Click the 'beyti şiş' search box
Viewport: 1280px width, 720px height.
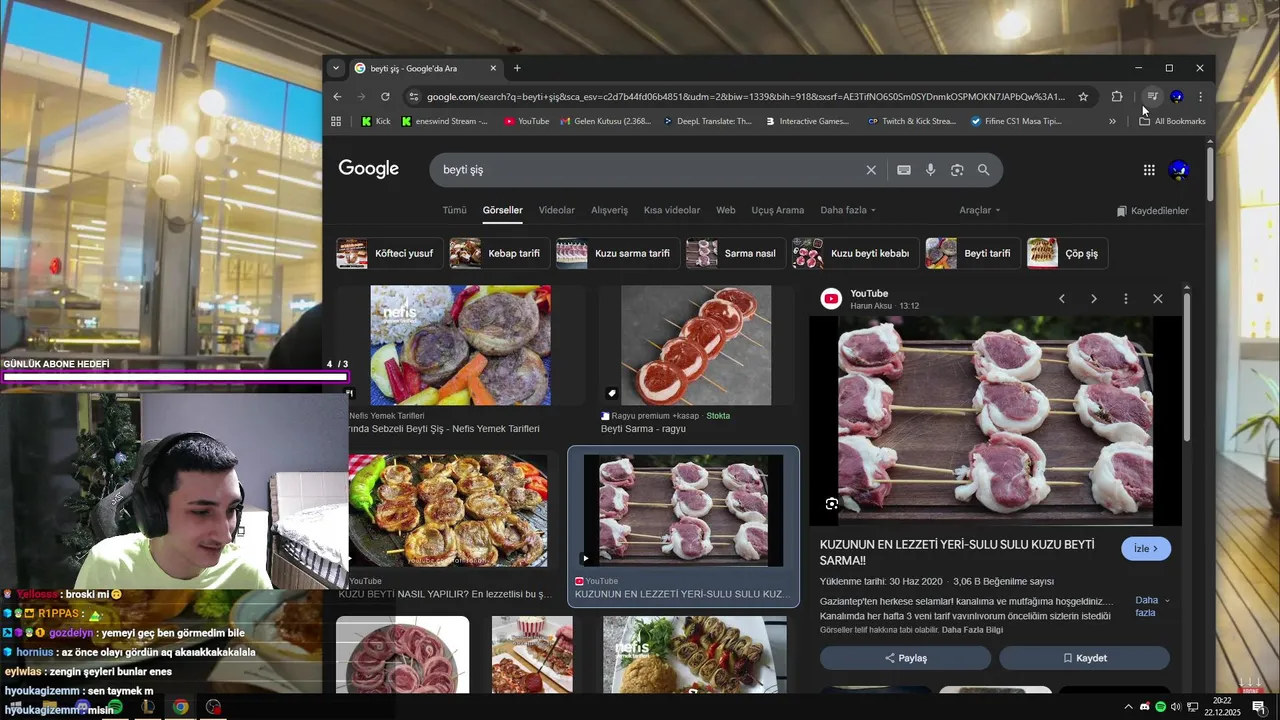650,170
